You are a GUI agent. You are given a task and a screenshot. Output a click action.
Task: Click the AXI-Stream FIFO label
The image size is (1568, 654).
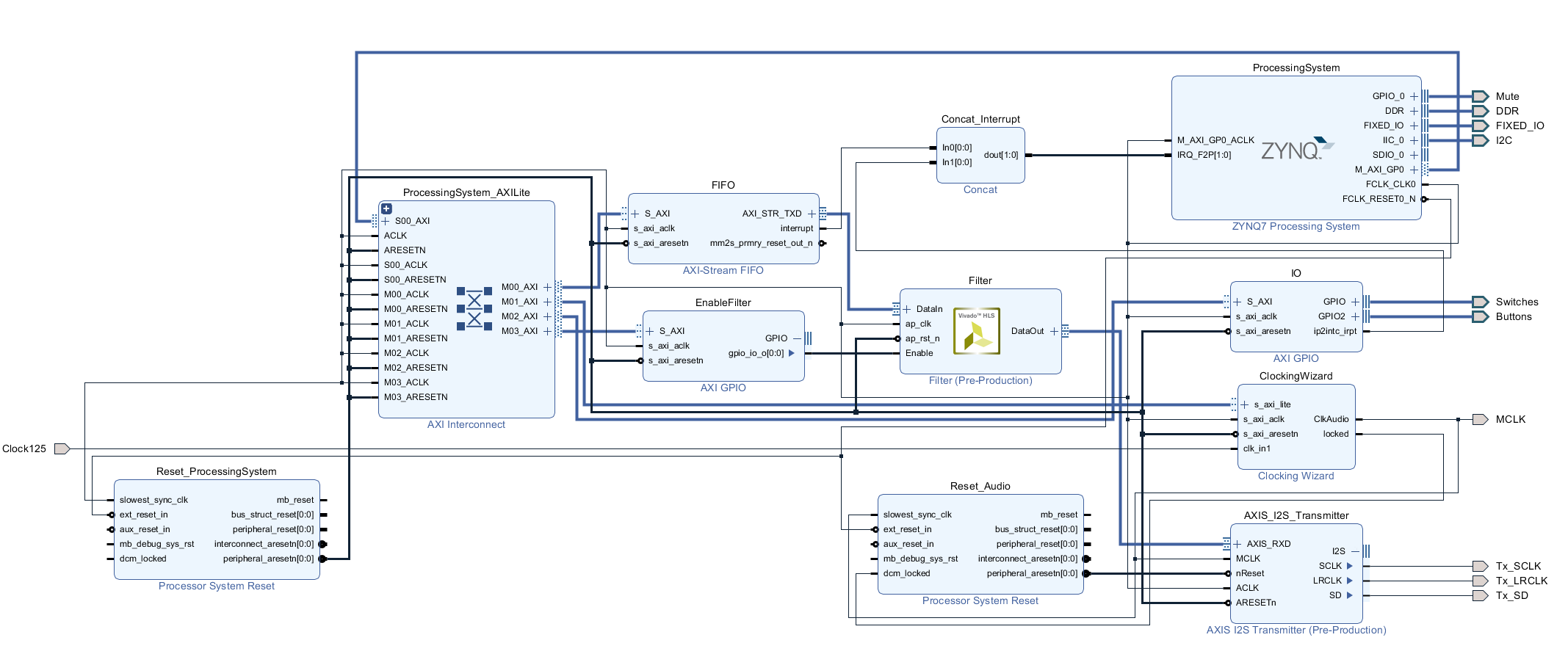pyautogui.click(x=723, y=270)
